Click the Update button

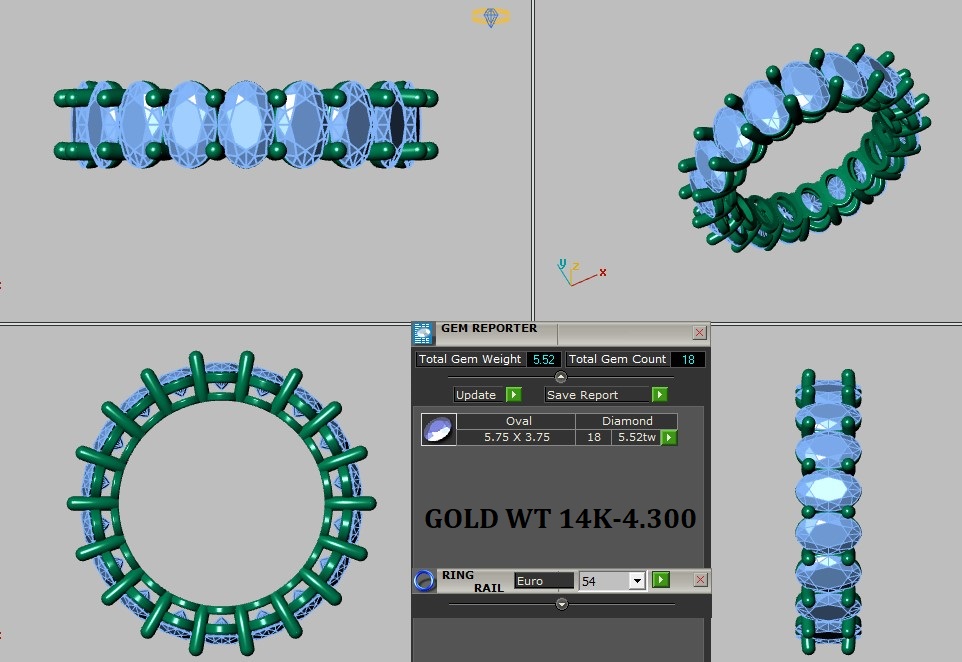[x=475, y=395]
